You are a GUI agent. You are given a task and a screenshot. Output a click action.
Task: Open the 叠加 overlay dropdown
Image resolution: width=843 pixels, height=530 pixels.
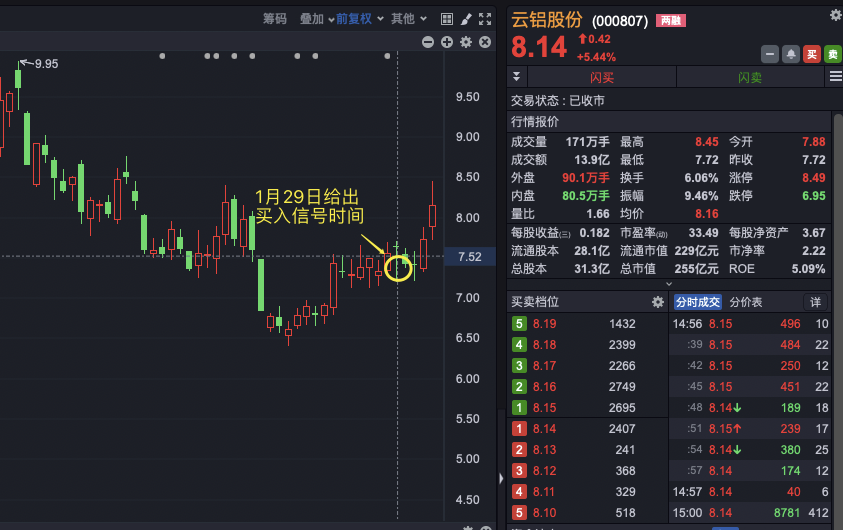click(317, 19)
